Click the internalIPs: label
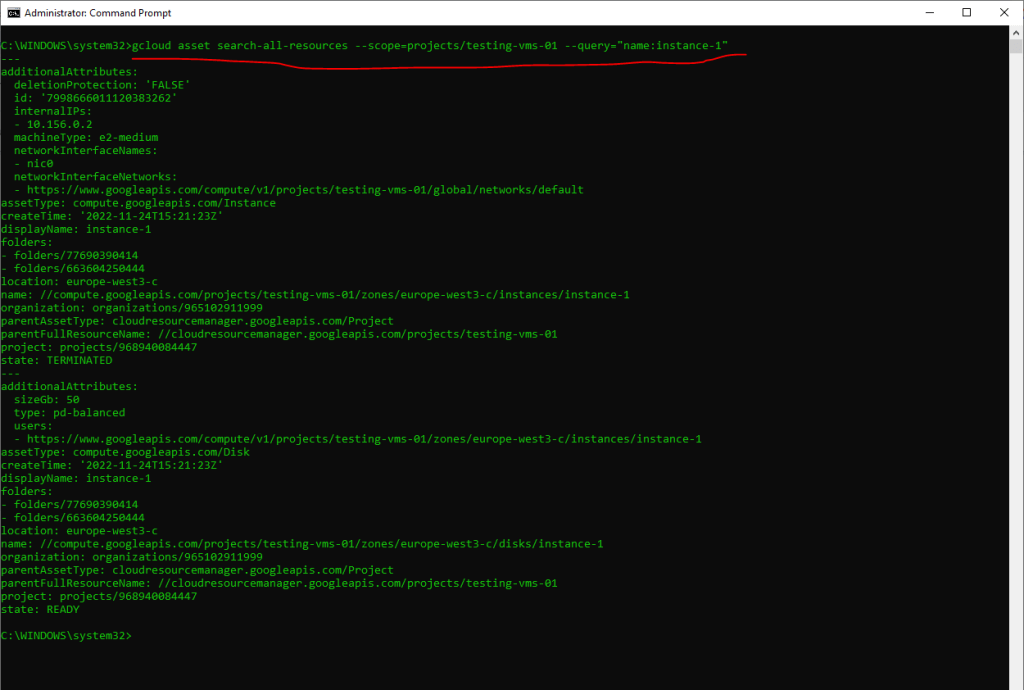The width and height of the screenshot is (1024, 690). click(x=53, y=111)
